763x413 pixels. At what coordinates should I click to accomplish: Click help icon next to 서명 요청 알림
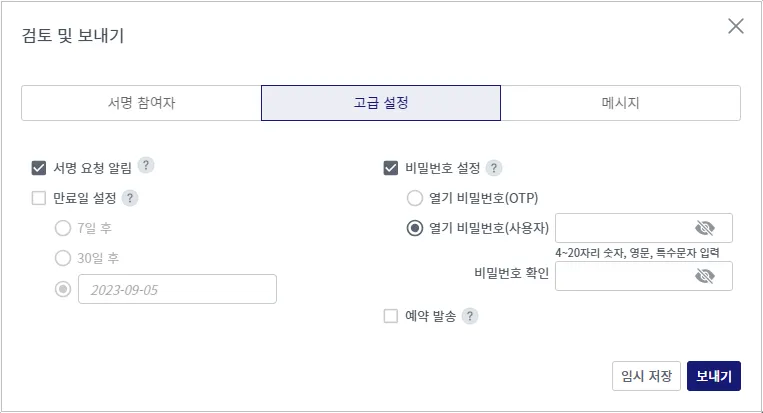pyautogui.click(x=145, y=167)
